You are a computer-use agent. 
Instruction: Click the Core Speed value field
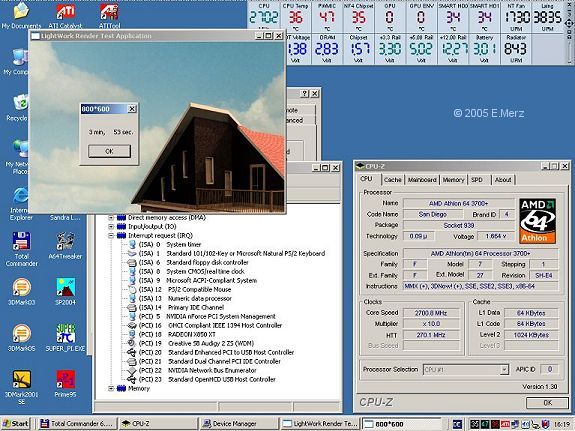click(431, 313)
